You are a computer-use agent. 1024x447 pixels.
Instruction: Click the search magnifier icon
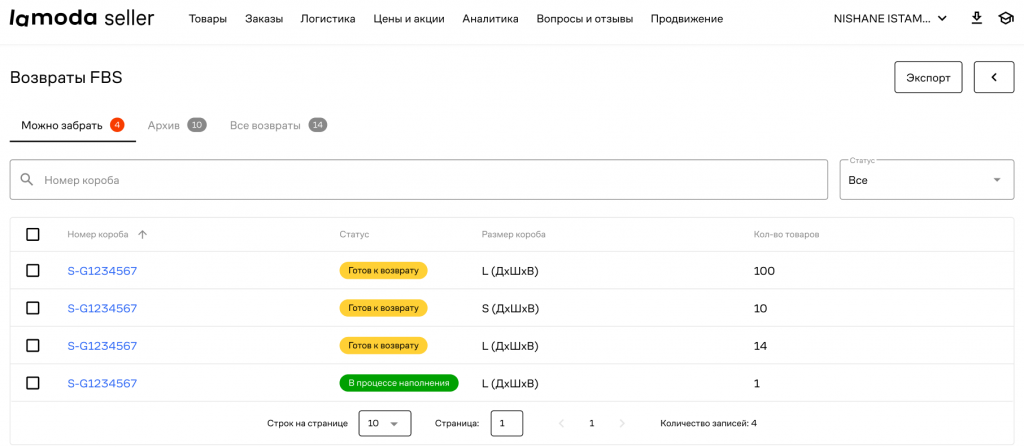click(27, 180)
